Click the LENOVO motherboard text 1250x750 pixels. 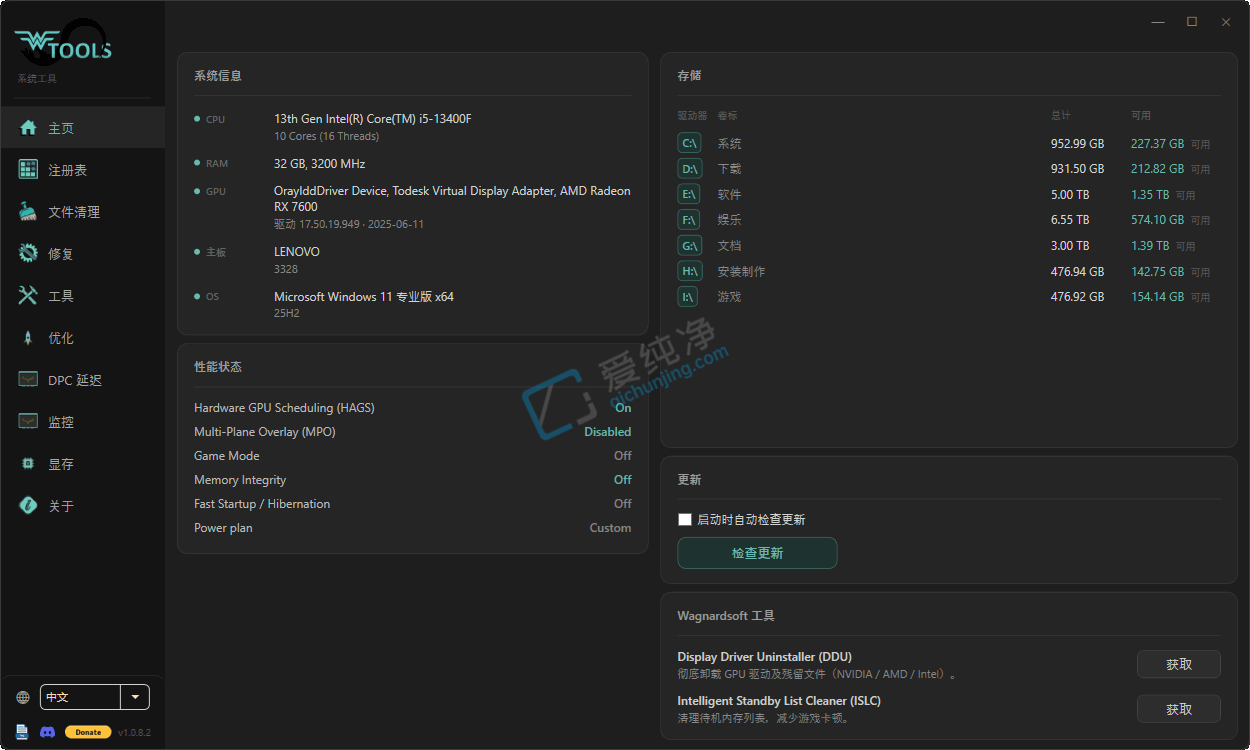click(x=297, y=252)
